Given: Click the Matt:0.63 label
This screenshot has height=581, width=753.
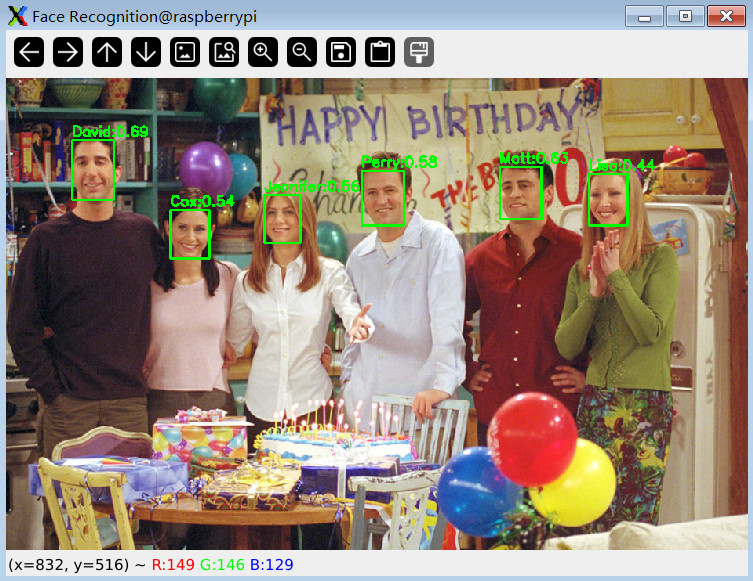Looking at the screenshot, I should (x=534, y=158).
